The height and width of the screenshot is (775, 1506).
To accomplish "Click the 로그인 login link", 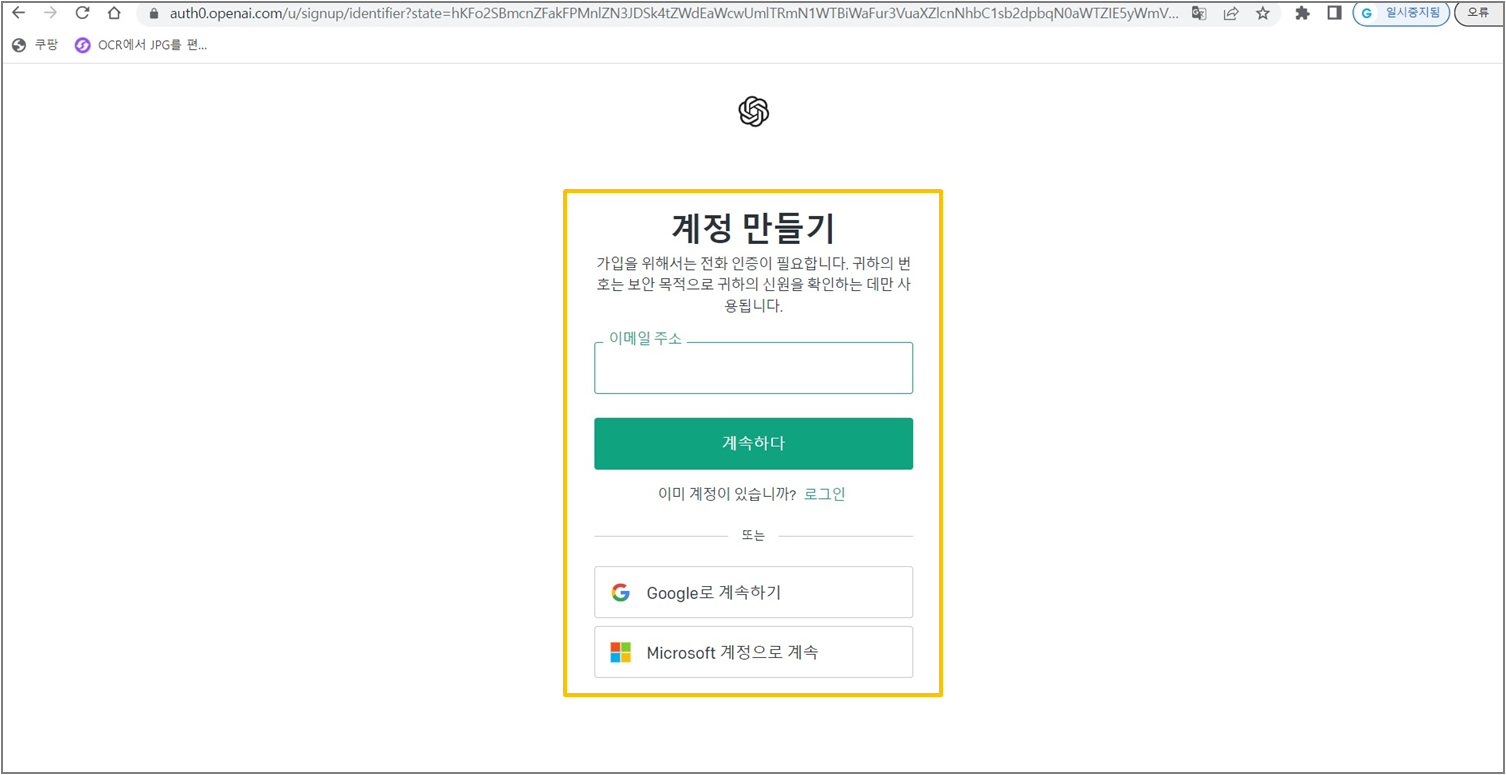I will coord(825,493).
